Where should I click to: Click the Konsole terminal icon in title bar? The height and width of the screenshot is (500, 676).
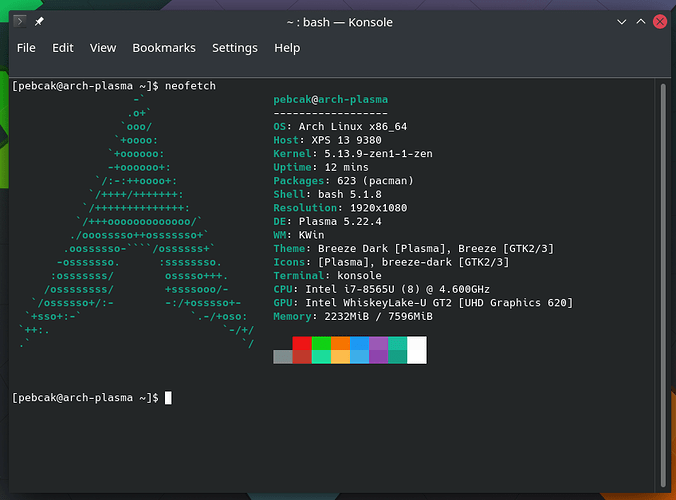click(x=19, y=21)
